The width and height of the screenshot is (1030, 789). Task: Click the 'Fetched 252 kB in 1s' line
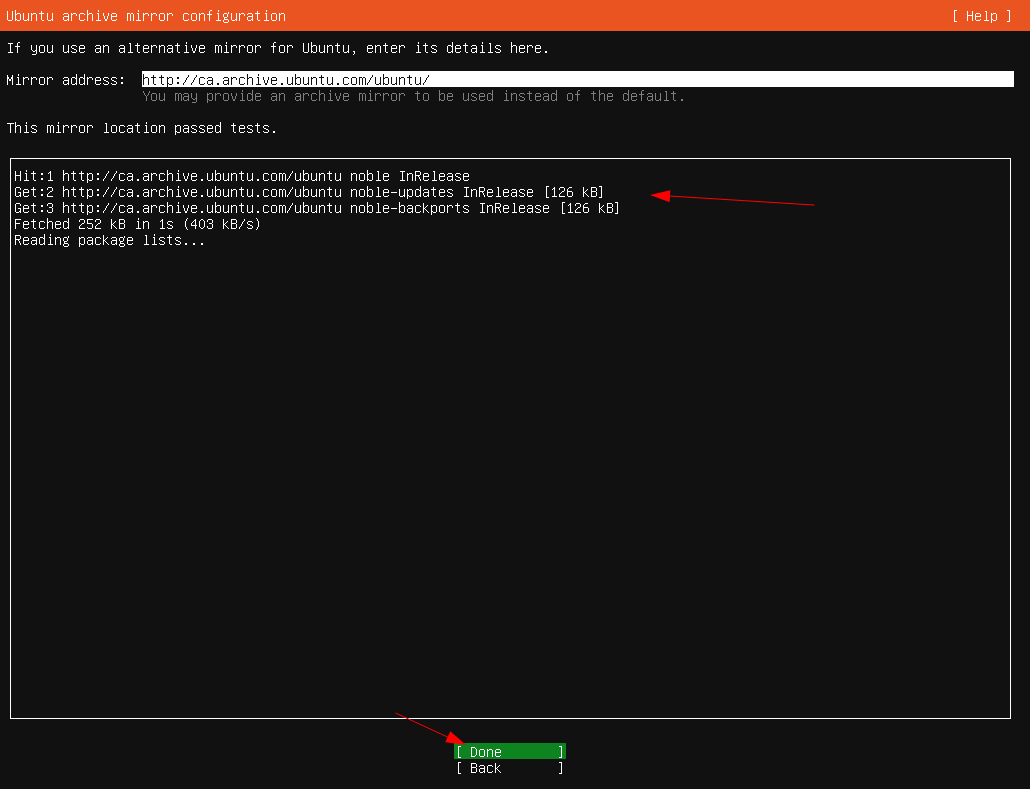pyautogui.click(x=137, y=224)
